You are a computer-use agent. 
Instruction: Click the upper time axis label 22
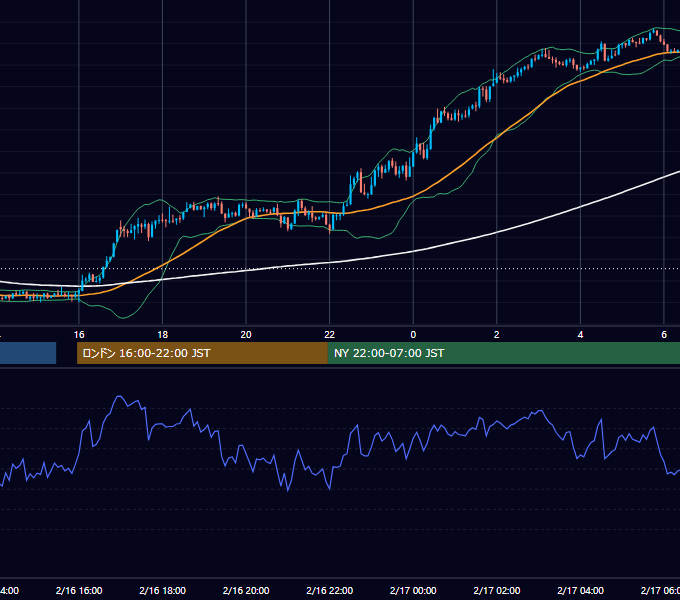330,335
